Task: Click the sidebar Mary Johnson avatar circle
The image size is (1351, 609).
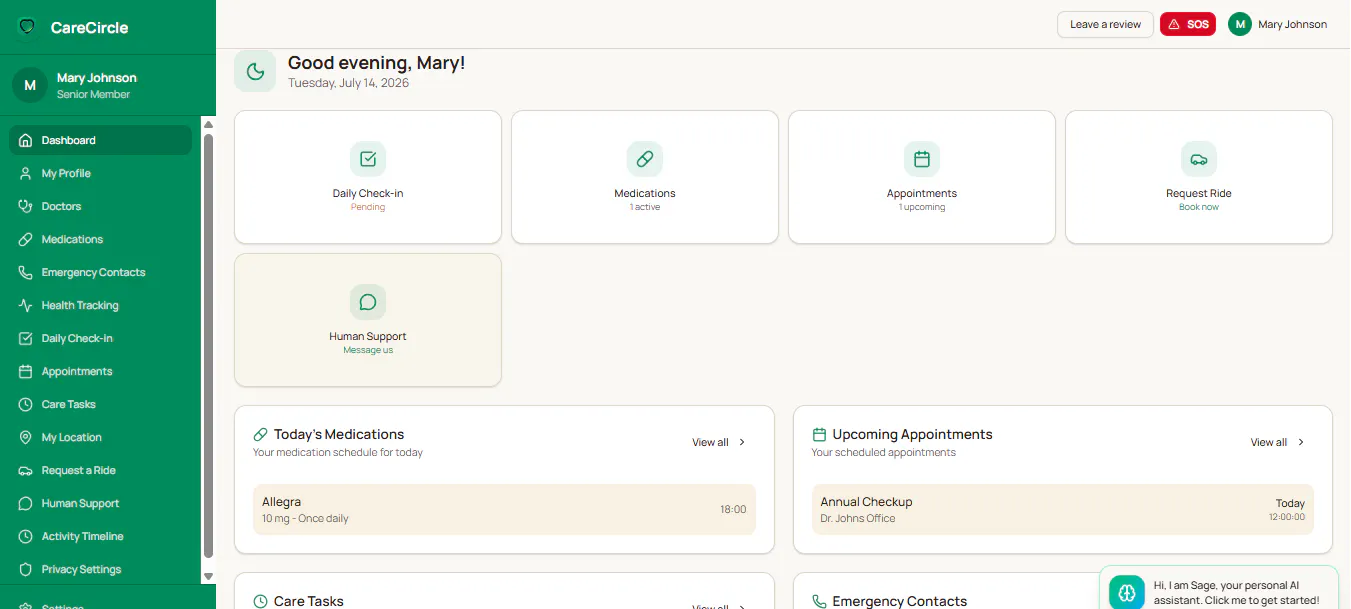Action: [30, 85]
